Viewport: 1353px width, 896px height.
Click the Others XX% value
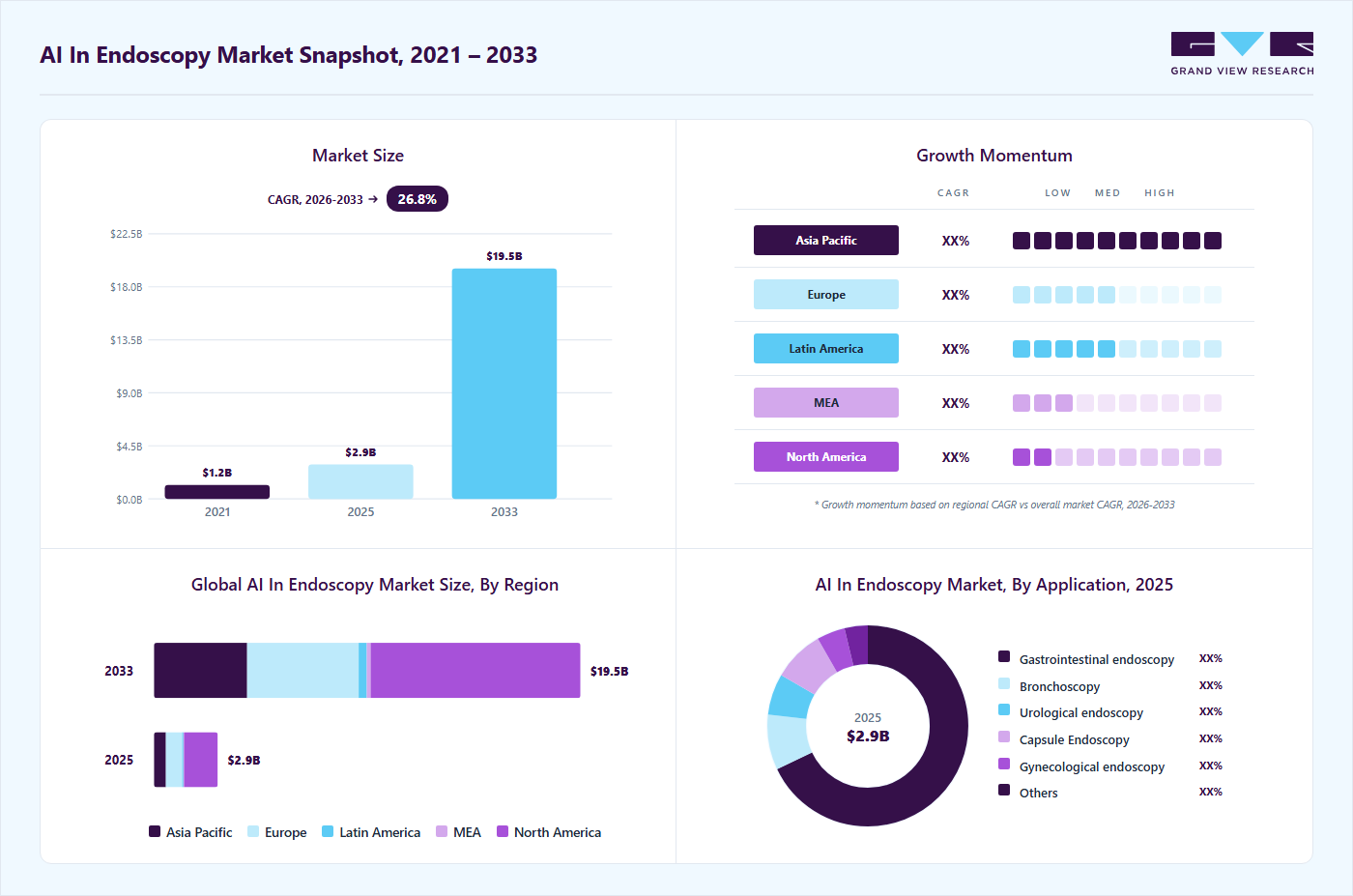click(x=1211, y=792)
